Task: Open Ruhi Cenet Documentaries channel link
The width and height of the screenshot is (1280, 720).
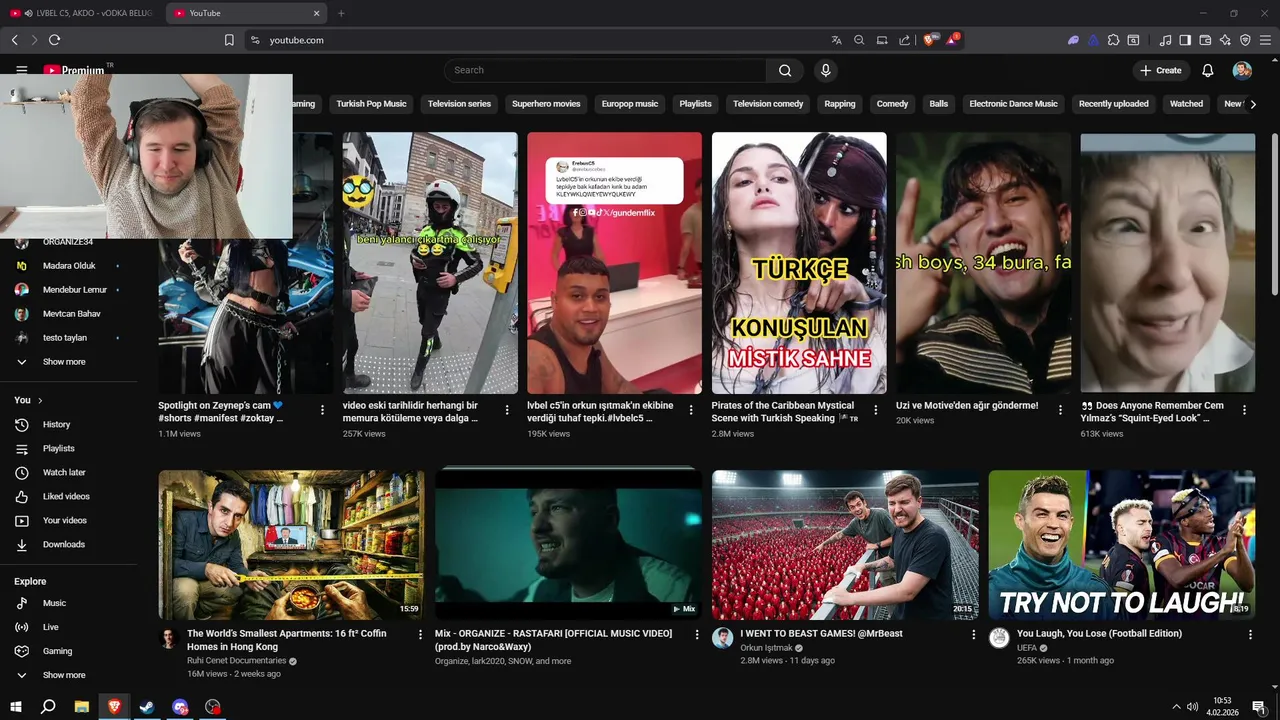Action: [x=236, y=661]
